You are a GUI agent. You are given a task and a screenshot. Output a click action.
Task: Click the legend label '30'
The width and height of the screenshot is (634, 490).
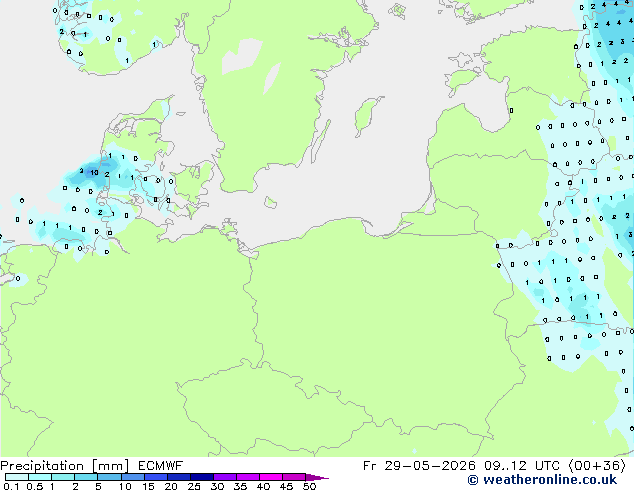(x=217, y=486)
